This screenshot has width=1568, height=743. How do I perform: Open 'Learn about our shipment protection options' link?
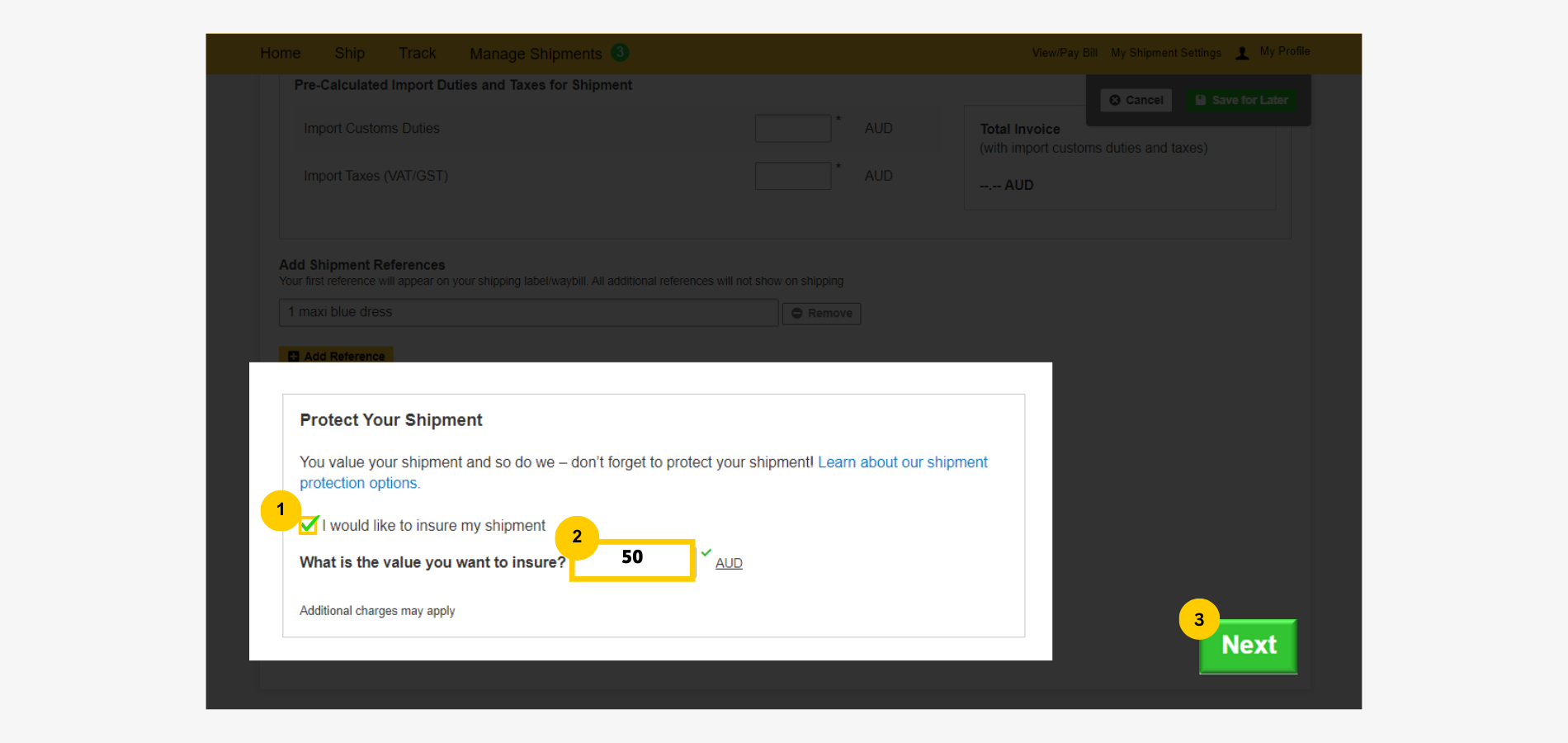pyautogui.click(x=644, y=472)
